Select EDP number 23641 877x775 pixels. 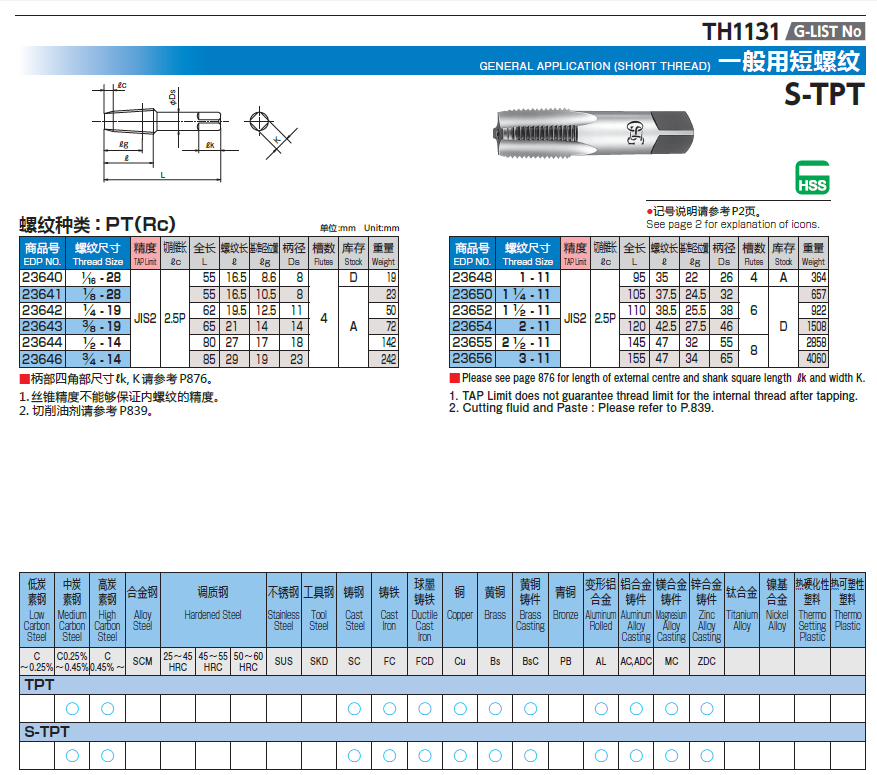43,294
